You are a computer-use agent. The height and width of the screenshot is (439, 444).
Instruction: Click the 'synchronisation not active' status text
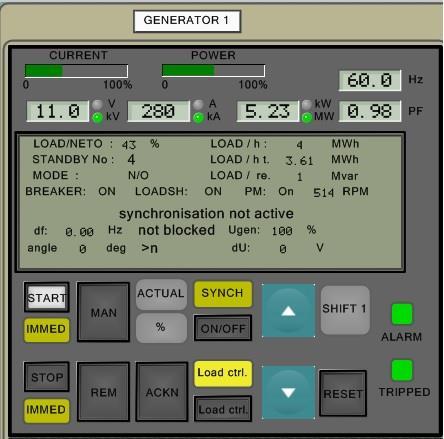click(x=206, y=213)
